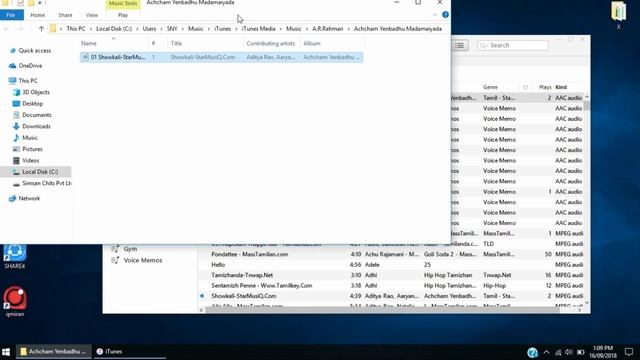Open the Music folder in sidebar
This screenshot has width=640, height=360.
[x=30, y=138]
